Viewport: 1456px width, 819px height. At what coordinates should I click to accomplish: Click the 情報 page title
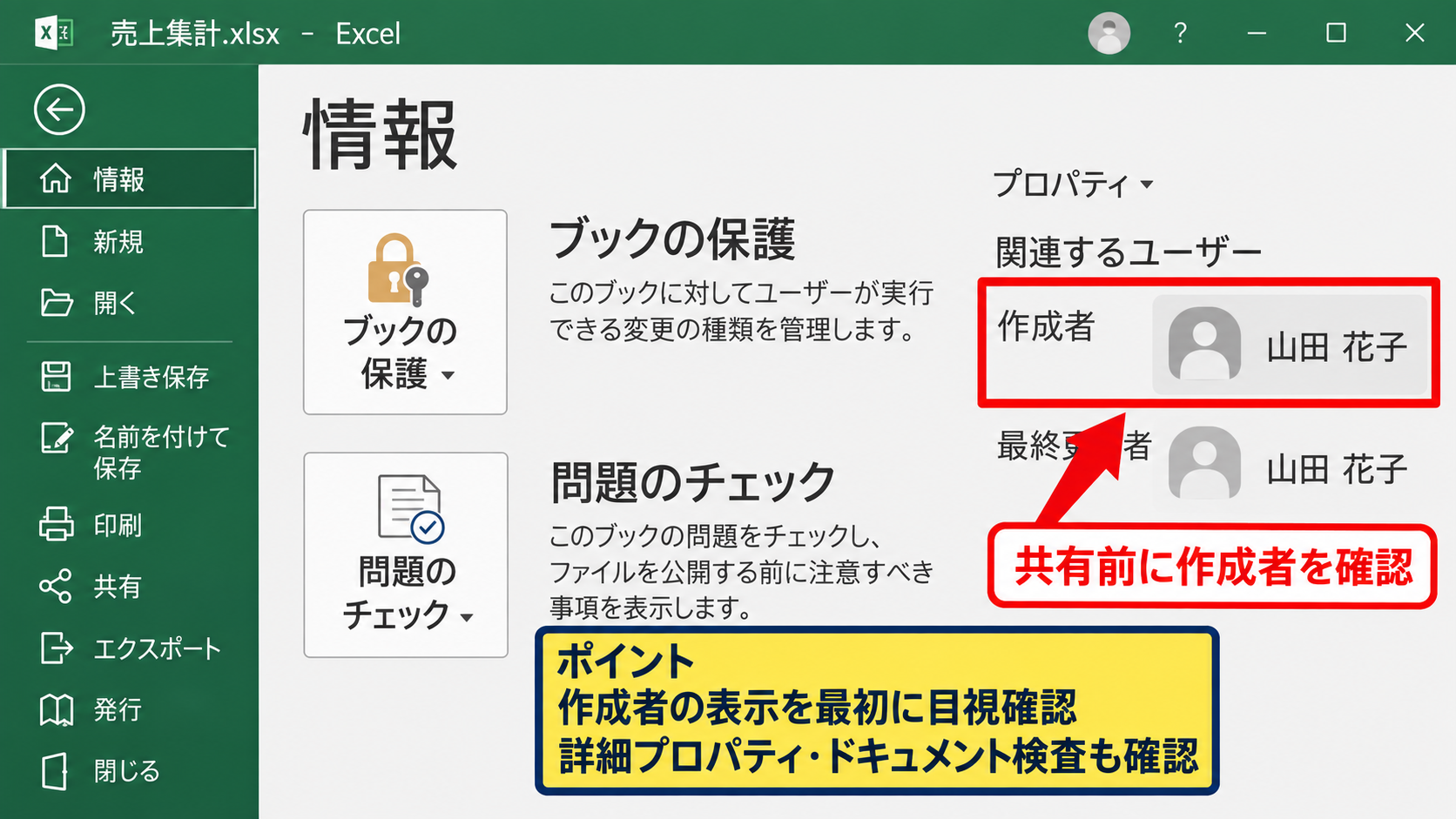point(381,135)
